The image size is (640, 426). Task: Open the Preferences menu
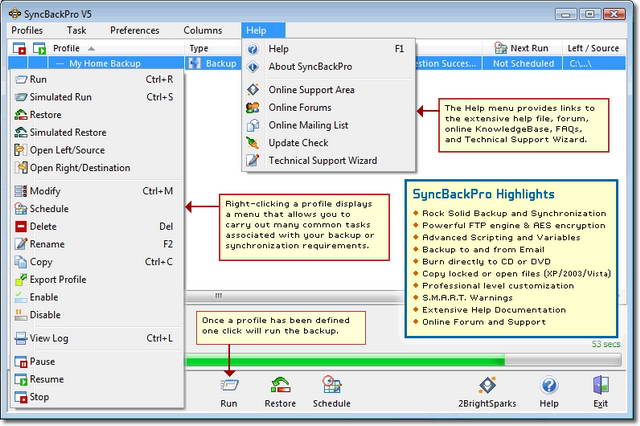point(134,31)
